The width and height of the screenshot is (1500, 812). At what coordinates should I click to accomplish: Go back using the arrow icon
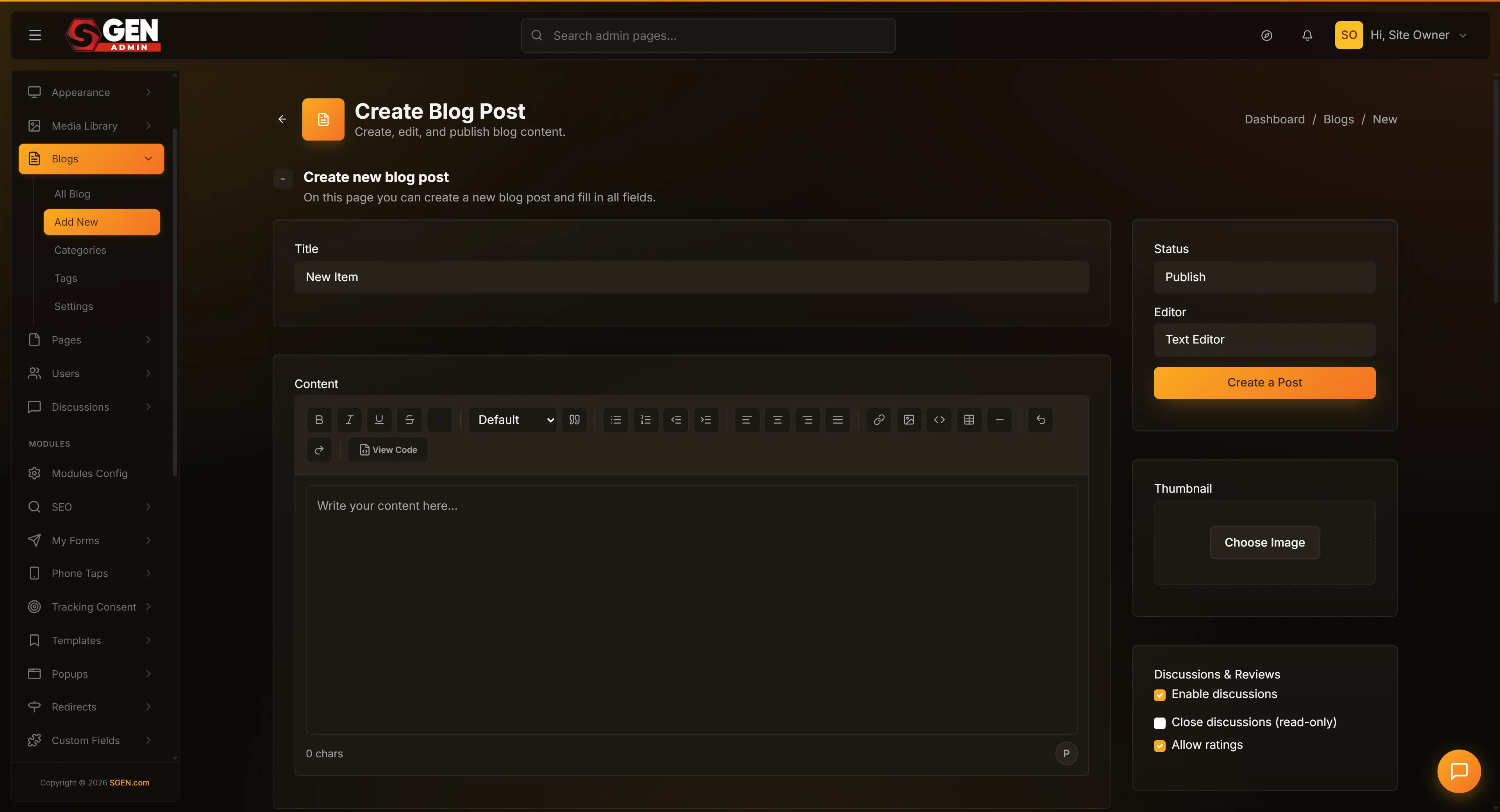tap(282, 119)
